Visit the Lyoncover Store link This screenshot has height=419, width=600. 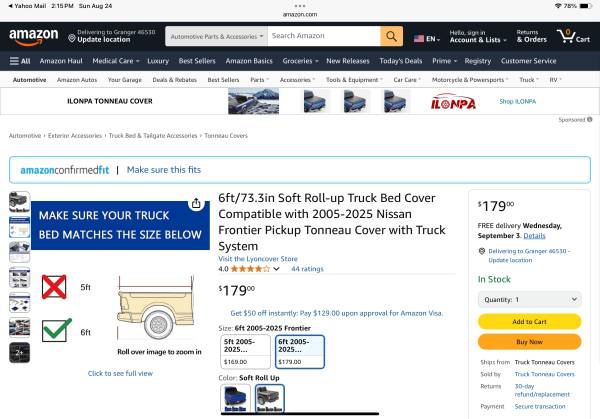(258, 258)
